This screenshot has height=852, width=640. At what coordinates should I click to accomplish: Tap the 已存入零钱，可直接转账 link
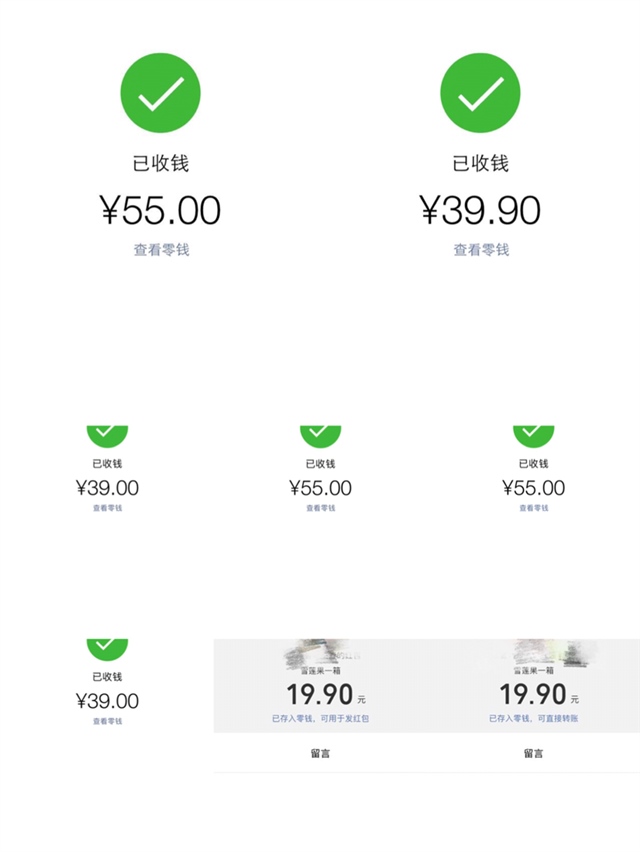(x=534, y=718)
